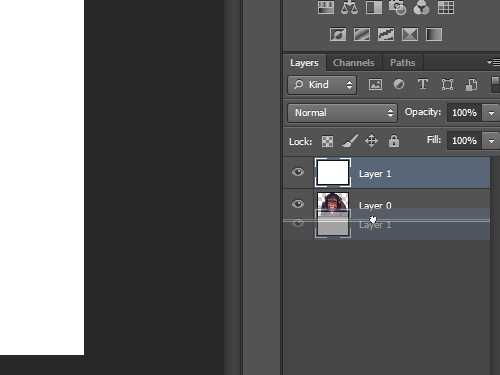
Task: Expand the Opacity slider arrow
Action: [x=491, y=113]
